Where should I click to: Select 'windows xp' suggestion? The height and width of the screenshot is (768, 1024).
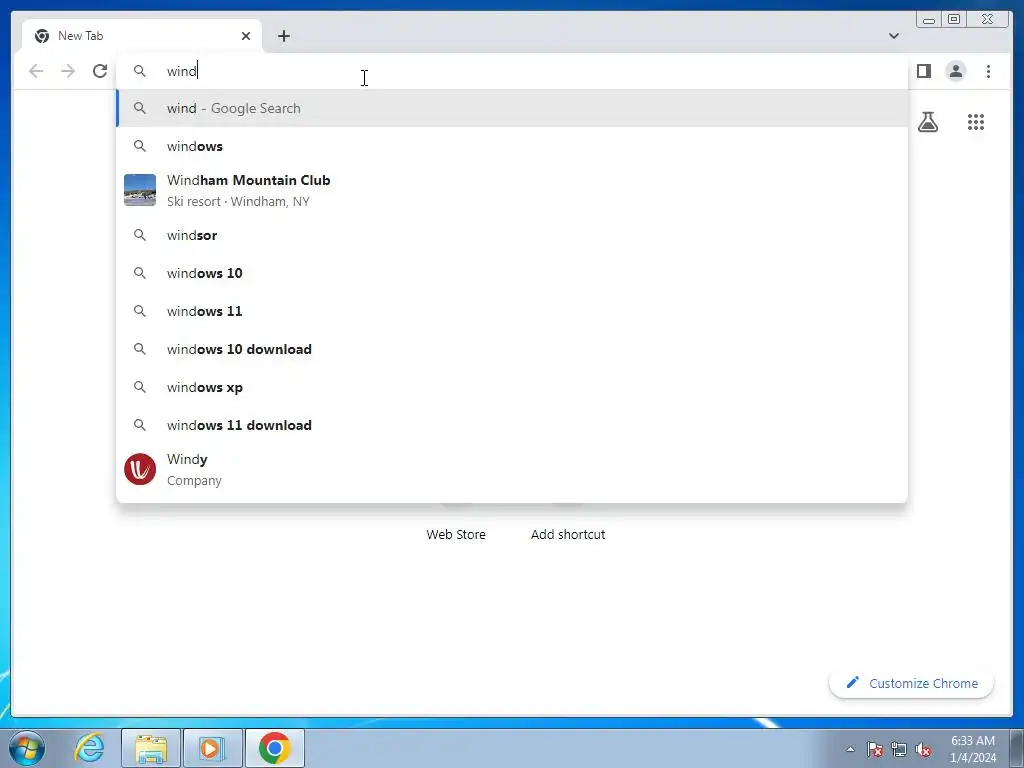(x=512, y=387)
